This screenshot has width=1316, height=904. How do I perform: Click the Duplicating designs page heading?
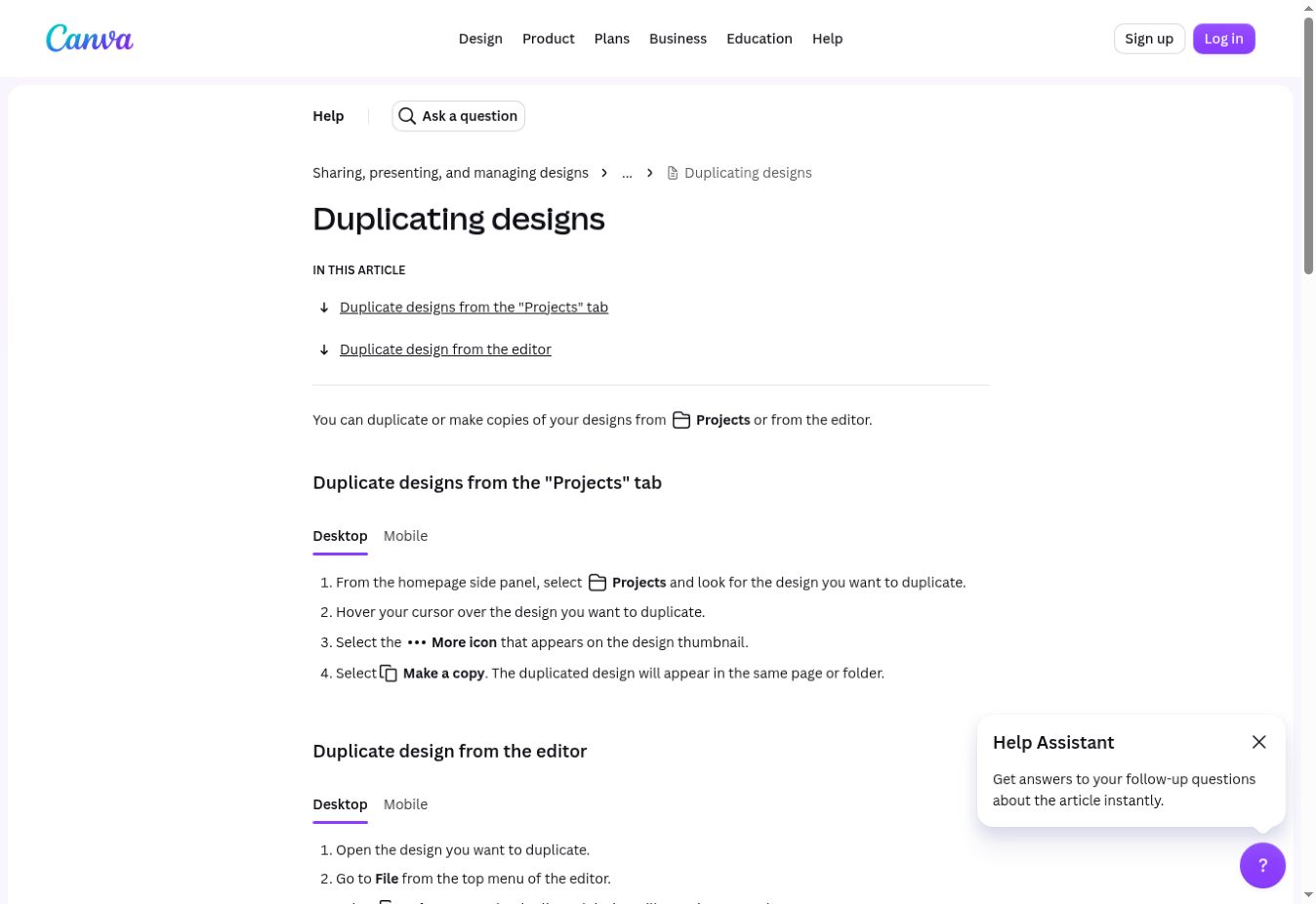point(459,219)
